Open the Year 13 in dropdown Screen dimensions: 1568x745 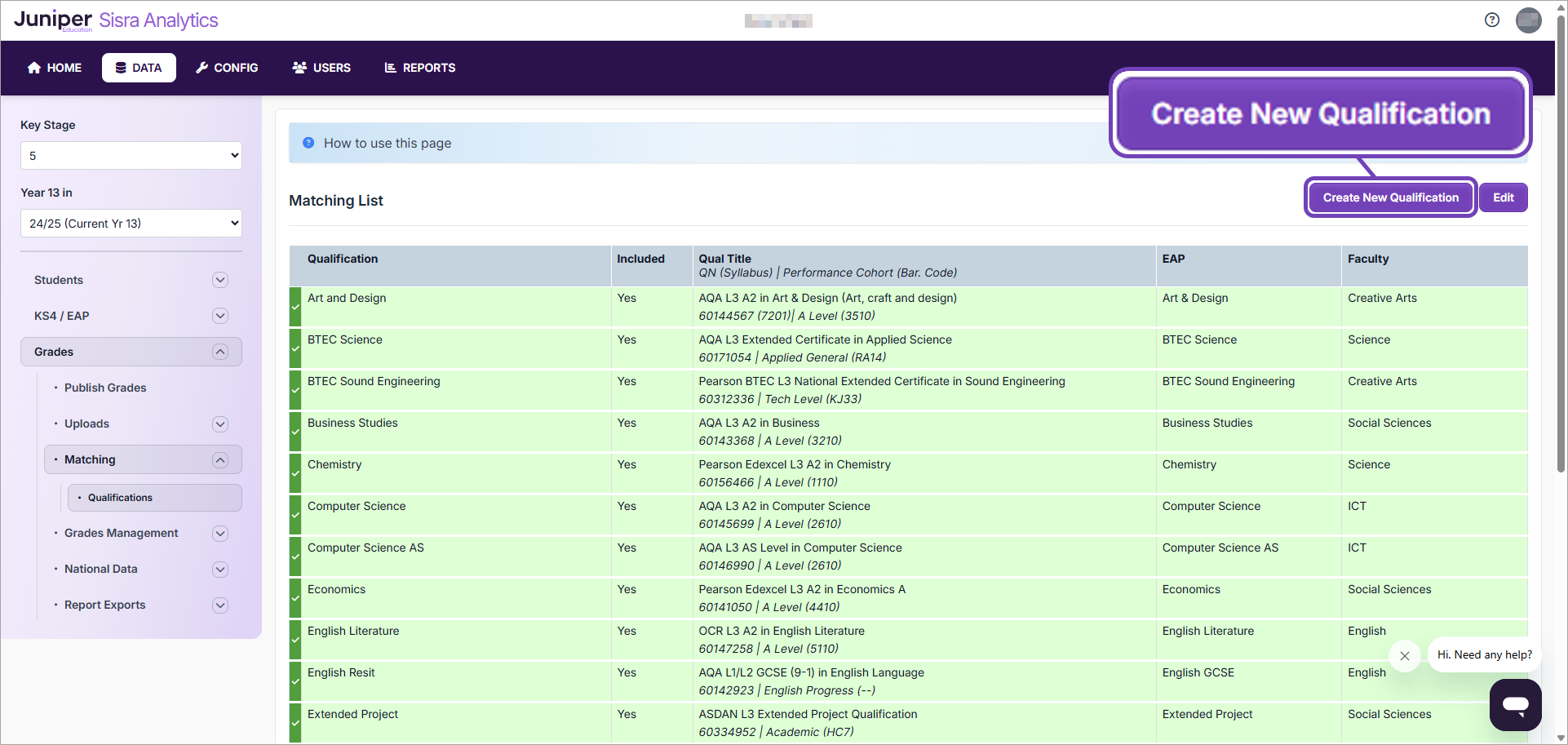(131, 224)
